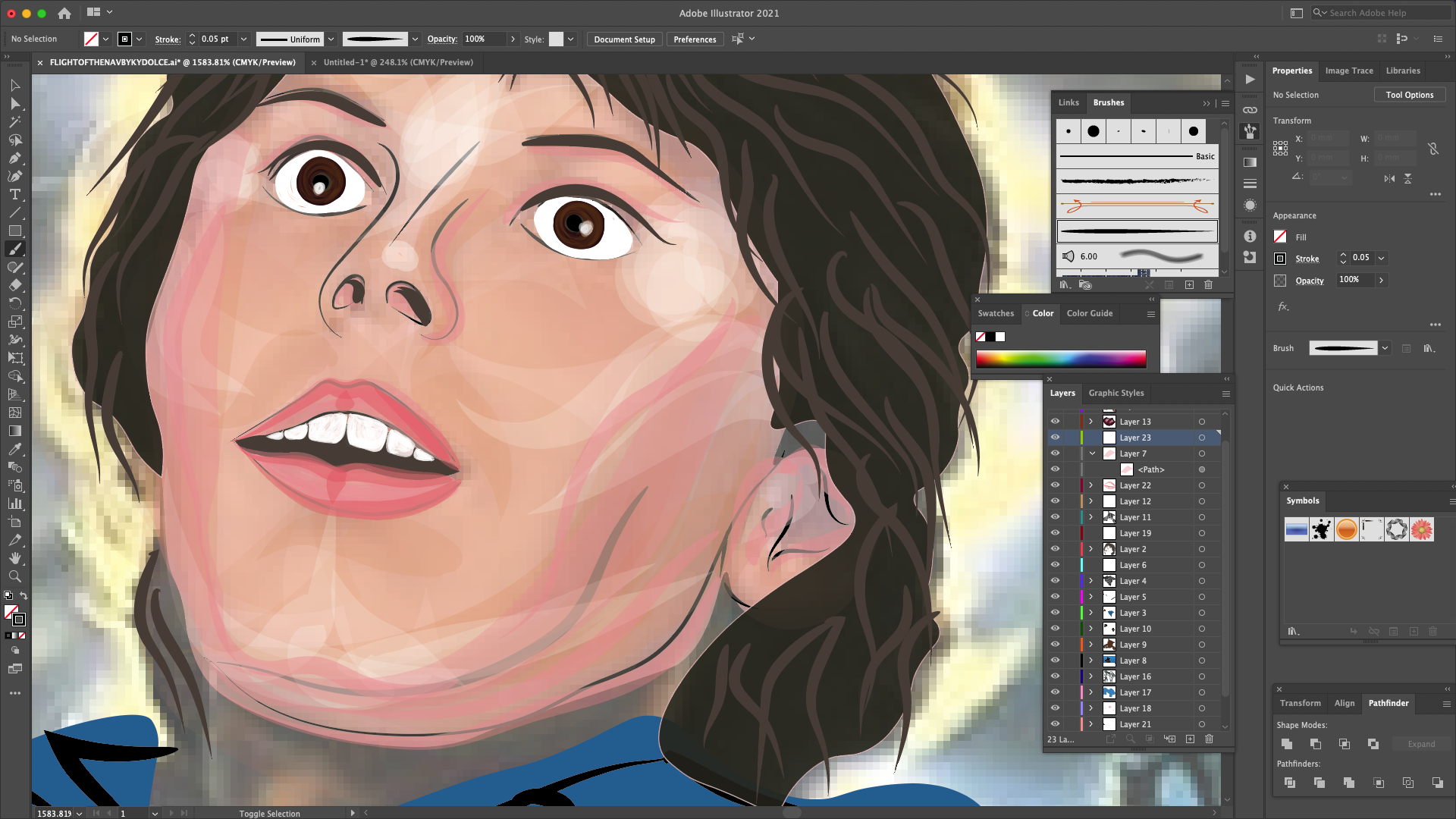Screen dimensions: 1456x819
Task: Click the Document Setup button
Action: tap(624, 39)
